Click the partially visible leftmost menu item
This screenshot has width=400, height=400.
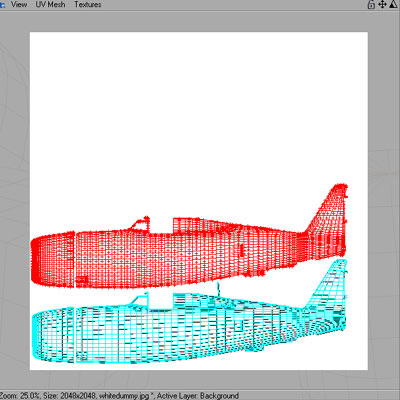point(2,4)
